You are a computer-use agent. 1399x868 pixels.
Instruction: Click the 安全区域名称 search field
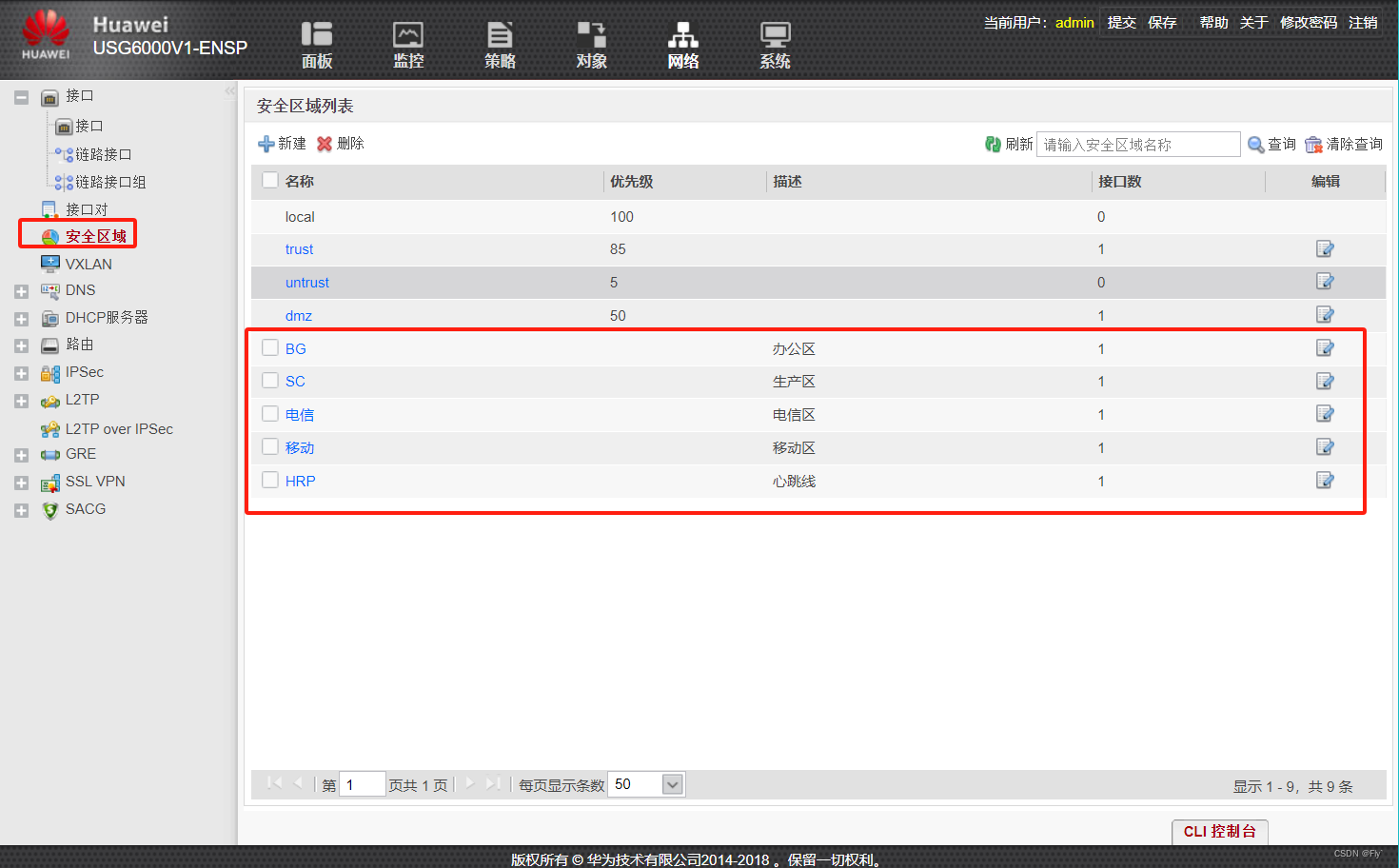pyautogui.click(x=1138, y=144)
